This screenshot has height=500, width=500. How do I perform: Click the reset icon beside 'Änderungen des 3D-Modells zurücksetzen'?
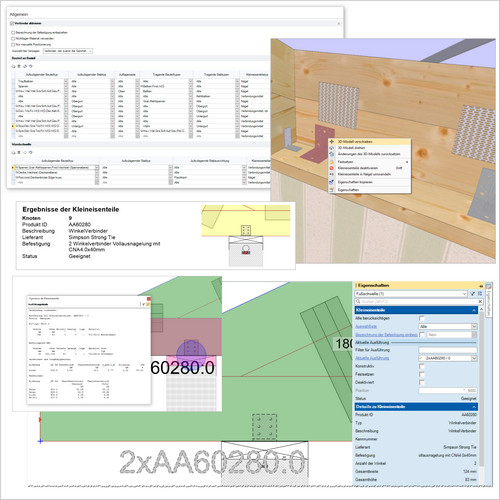[332, 154]
